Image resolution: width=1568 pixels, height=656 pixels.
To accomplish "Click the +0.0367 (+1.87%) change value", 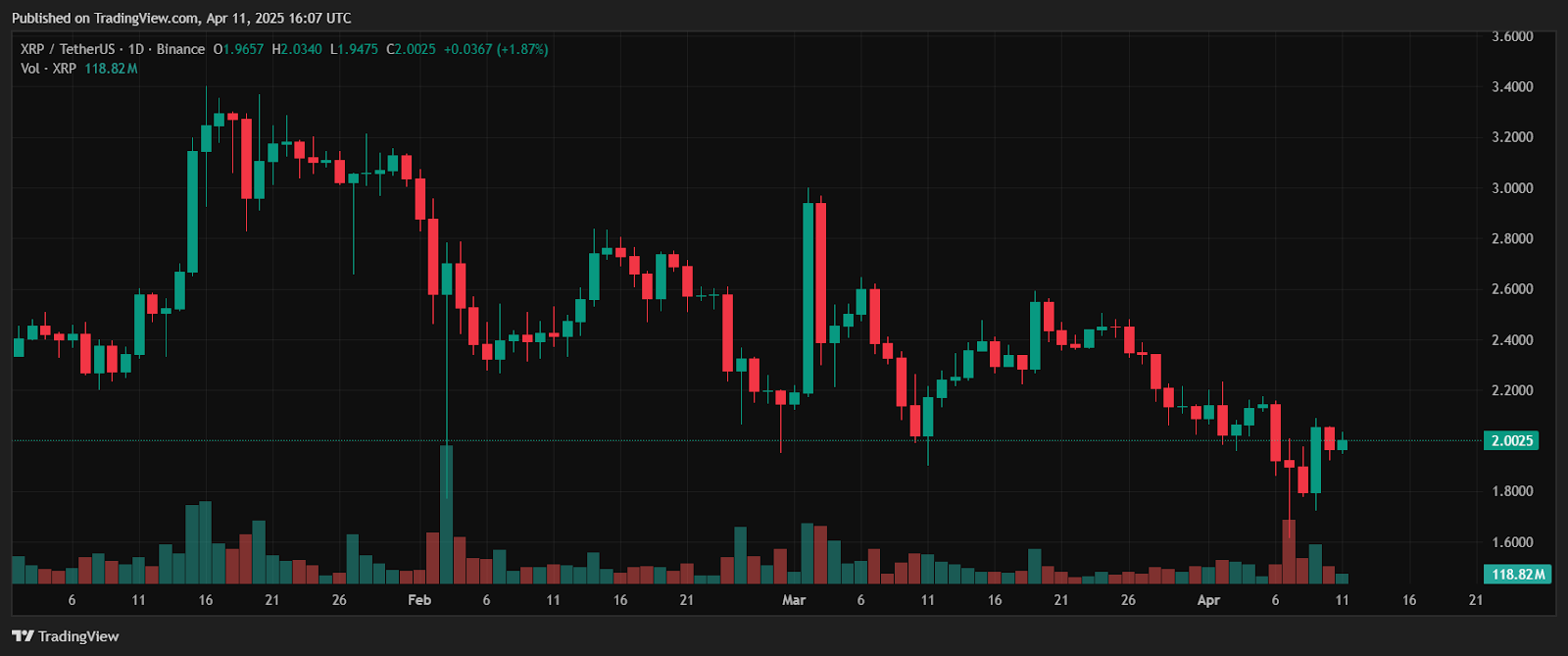I will [495, 49].
